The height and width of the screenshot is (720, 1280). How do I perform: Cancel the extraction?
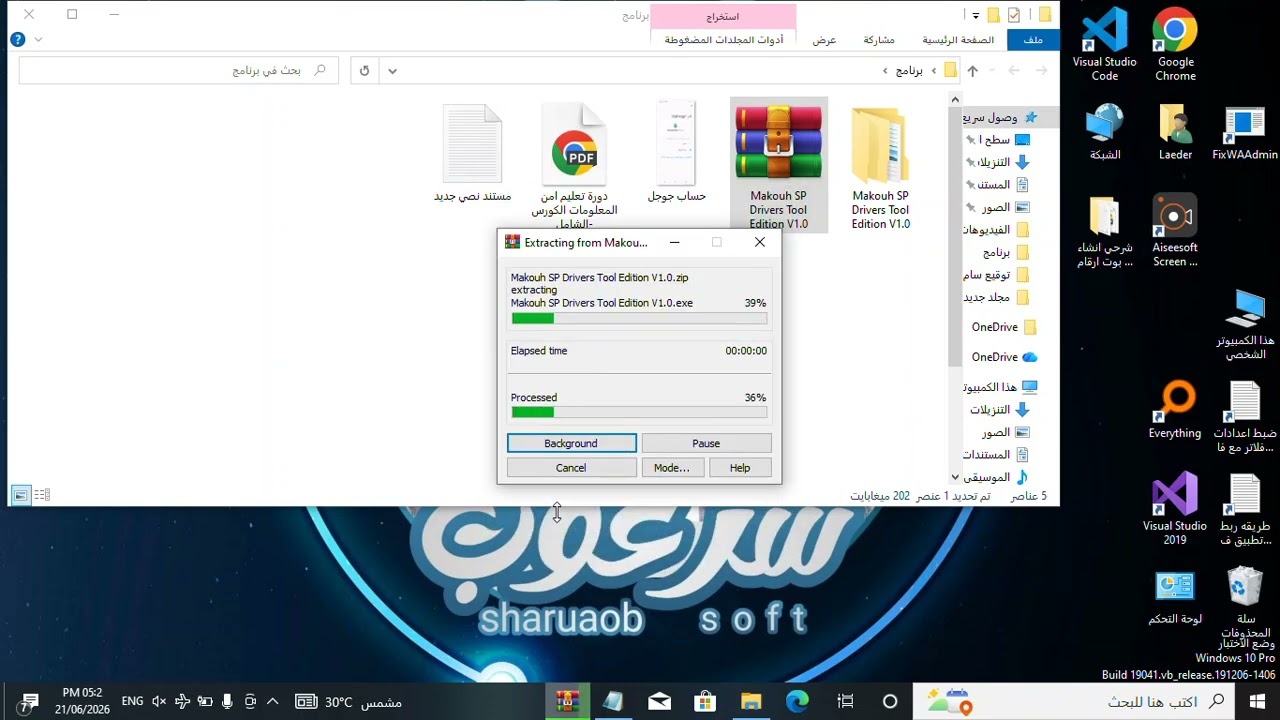pos(571,468)
